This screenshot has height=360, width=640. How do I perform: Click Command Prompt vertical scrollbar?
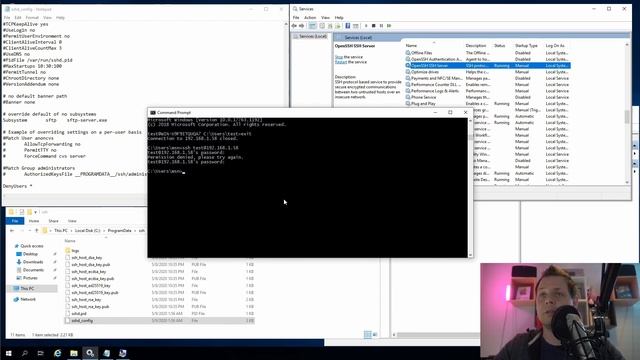pyautogui.click(x=470, y=187)
